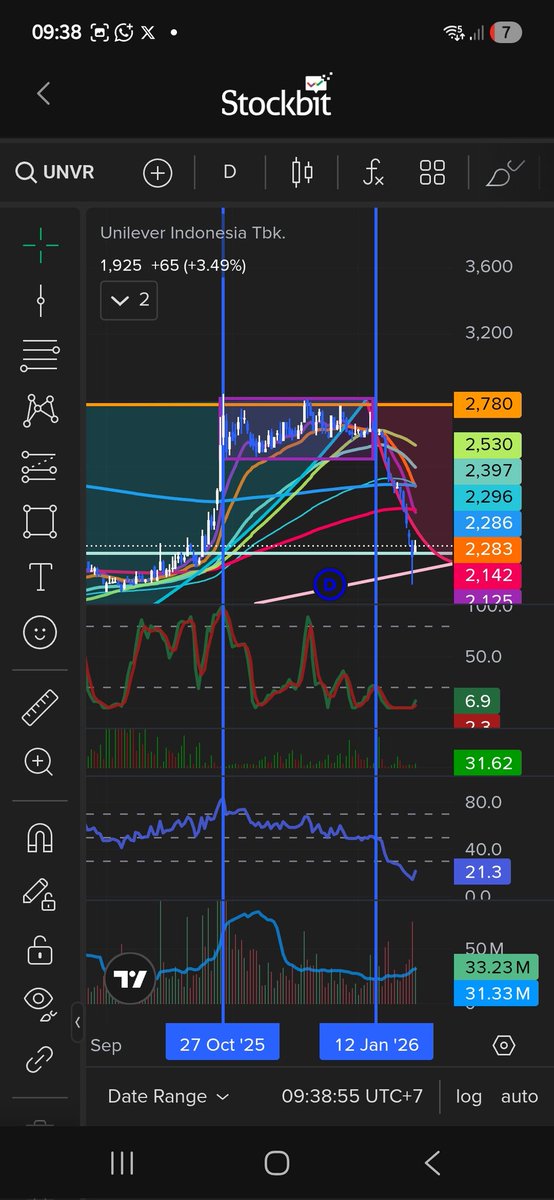Open the fx indicators menu
The image size is (554, 1200).
pyautogui.click(x=373, y=173)
